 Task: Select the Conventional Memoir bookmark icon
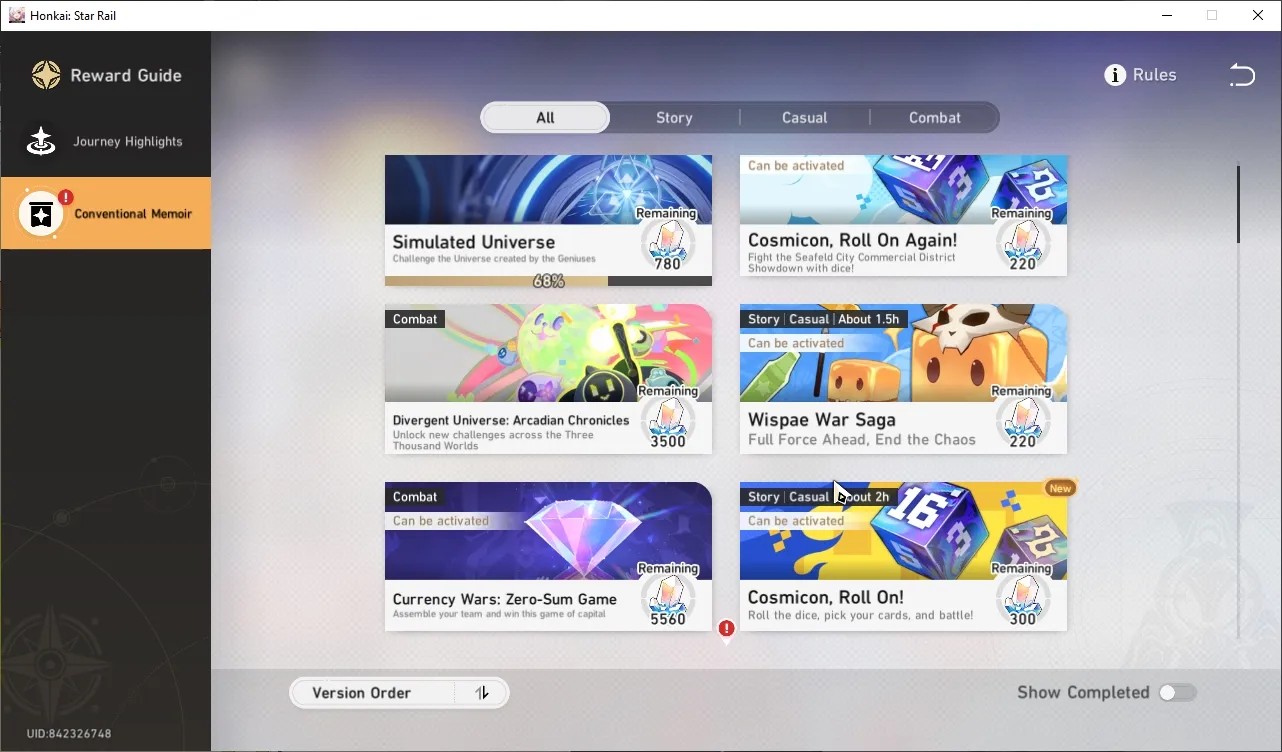coord(41,213)
